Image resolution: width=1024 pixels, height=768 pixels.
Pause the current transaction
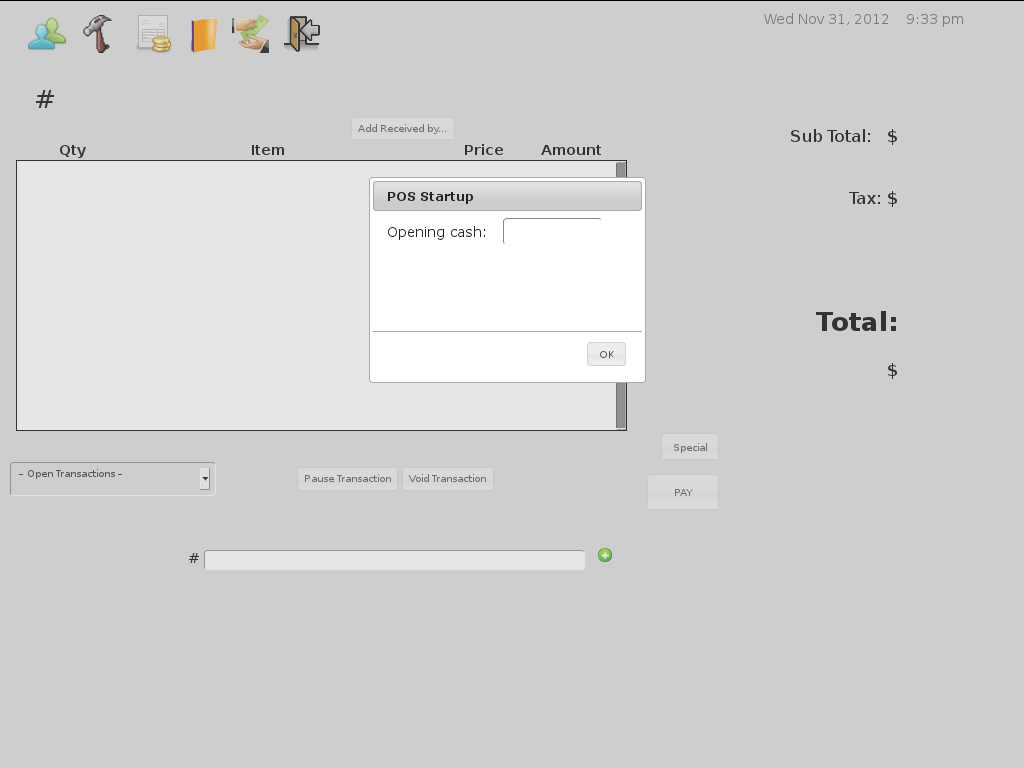click(x=347, y=479)
